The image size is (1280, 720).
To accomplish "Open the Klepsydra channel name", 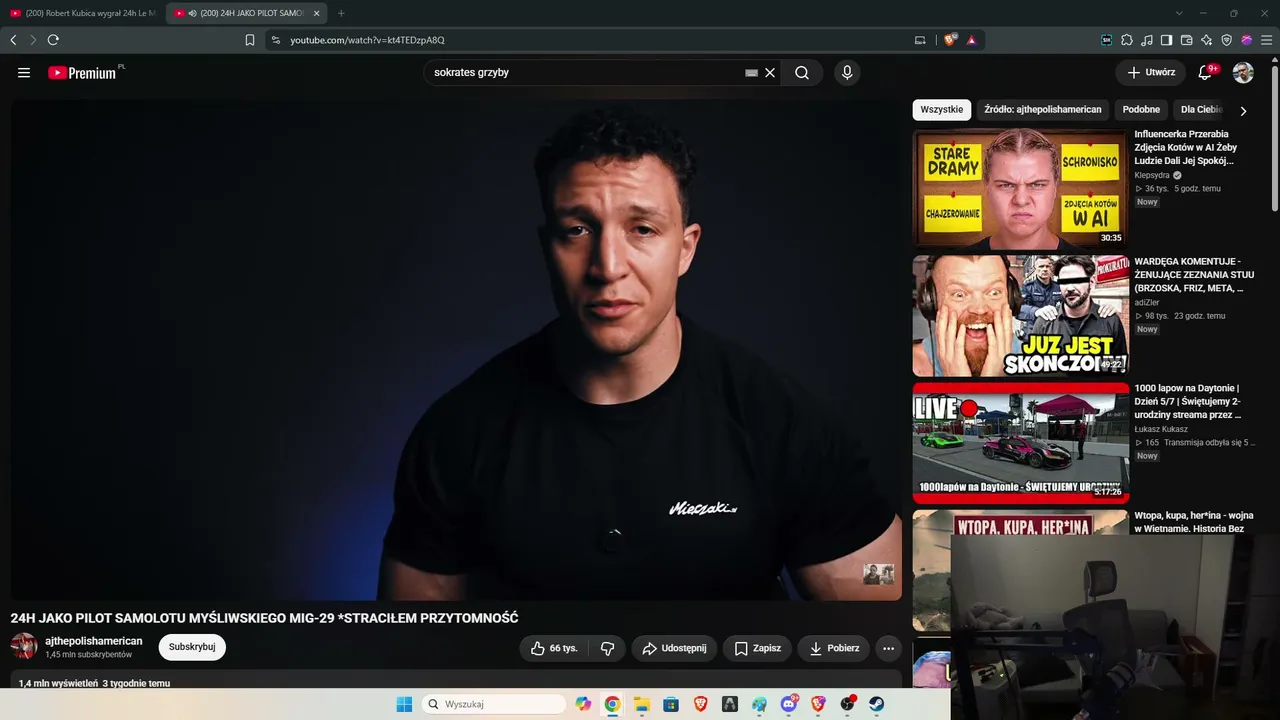I will [x=1152, y=175].
